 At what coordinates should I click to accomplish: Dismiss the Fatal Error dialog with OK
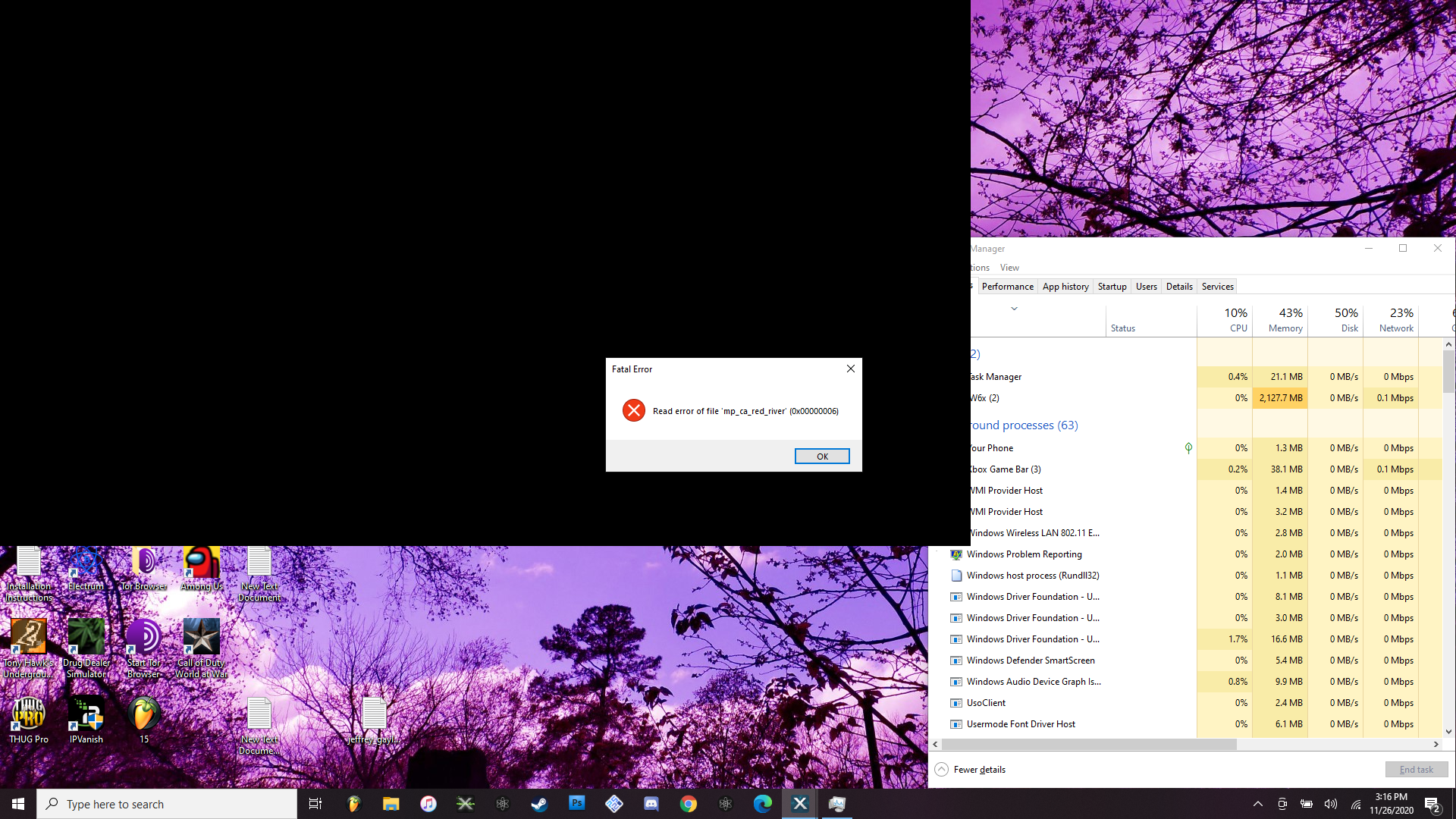pos(822,456)
